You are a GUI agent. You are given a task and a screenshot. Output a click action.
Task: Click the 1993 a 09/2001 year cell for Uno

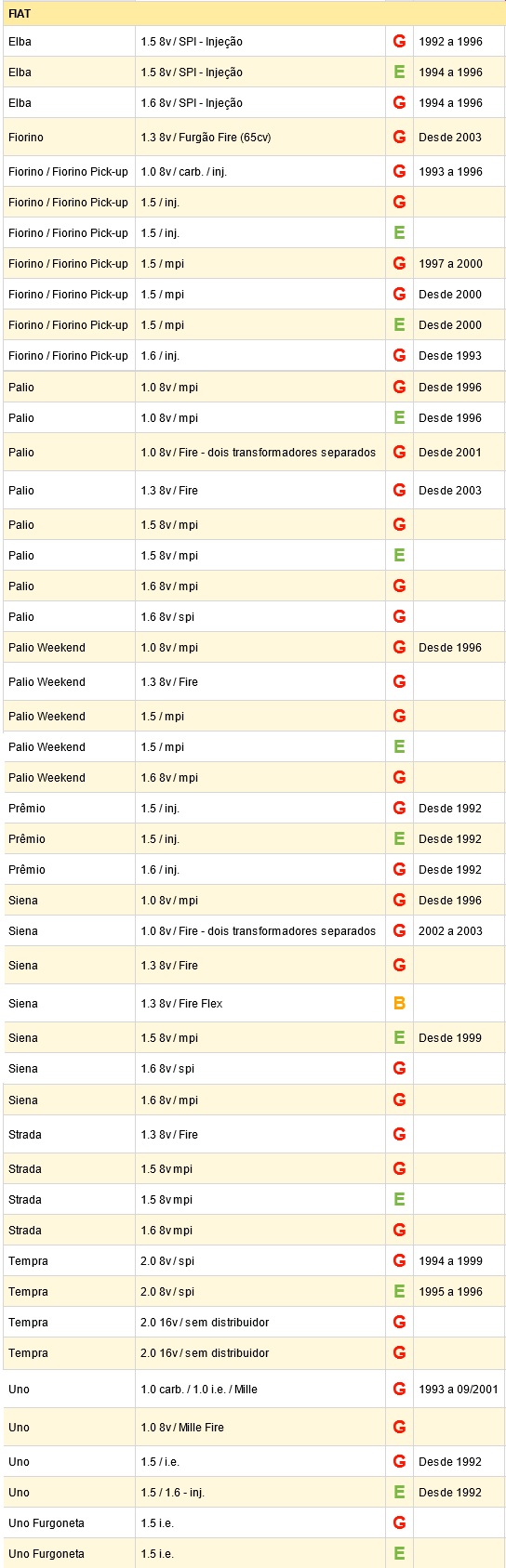[x=459, y=1389]
